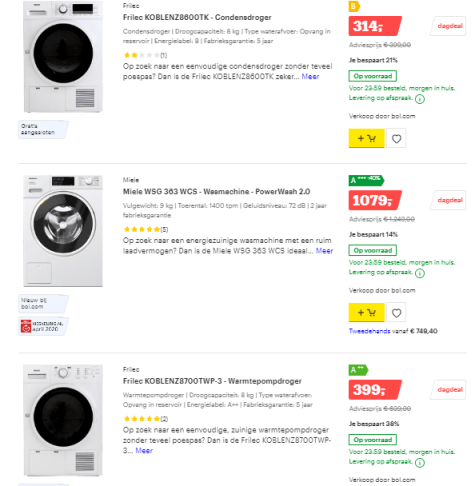The width and height of the screenshot is (475, 486).
Task: Open Frilec KOBLENZ8600TK - Condensdroger title link
Action: click(x=197, y=17)
